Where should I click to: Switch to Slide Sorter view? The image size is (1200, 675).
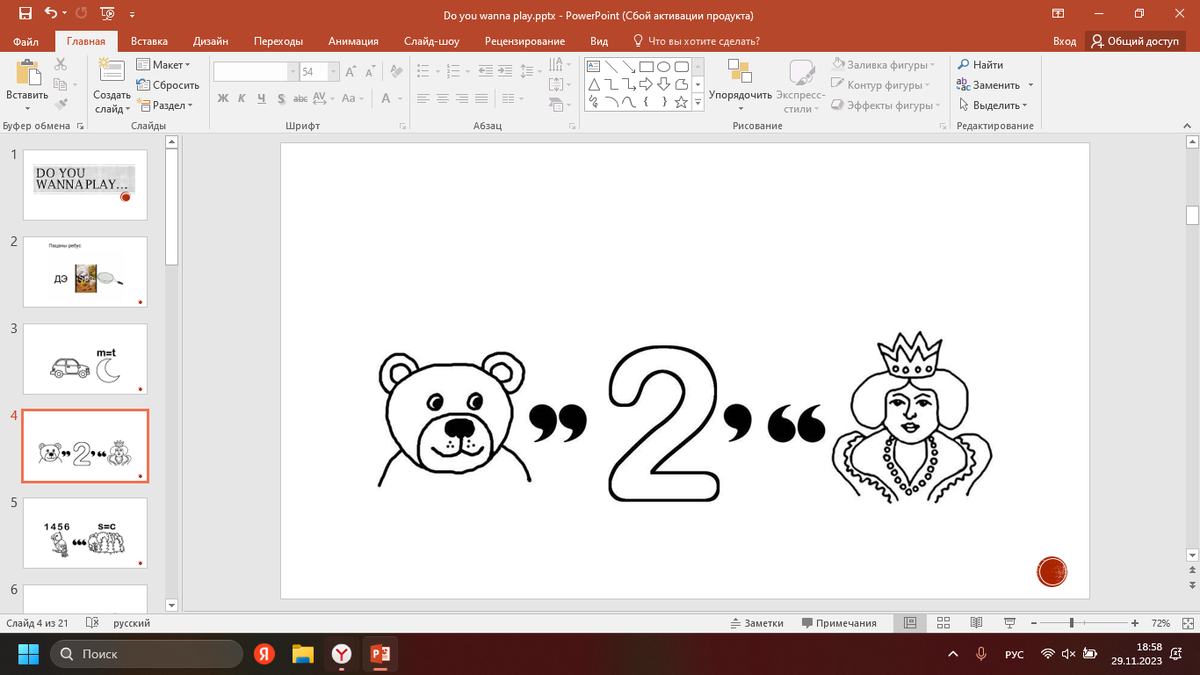943,622
